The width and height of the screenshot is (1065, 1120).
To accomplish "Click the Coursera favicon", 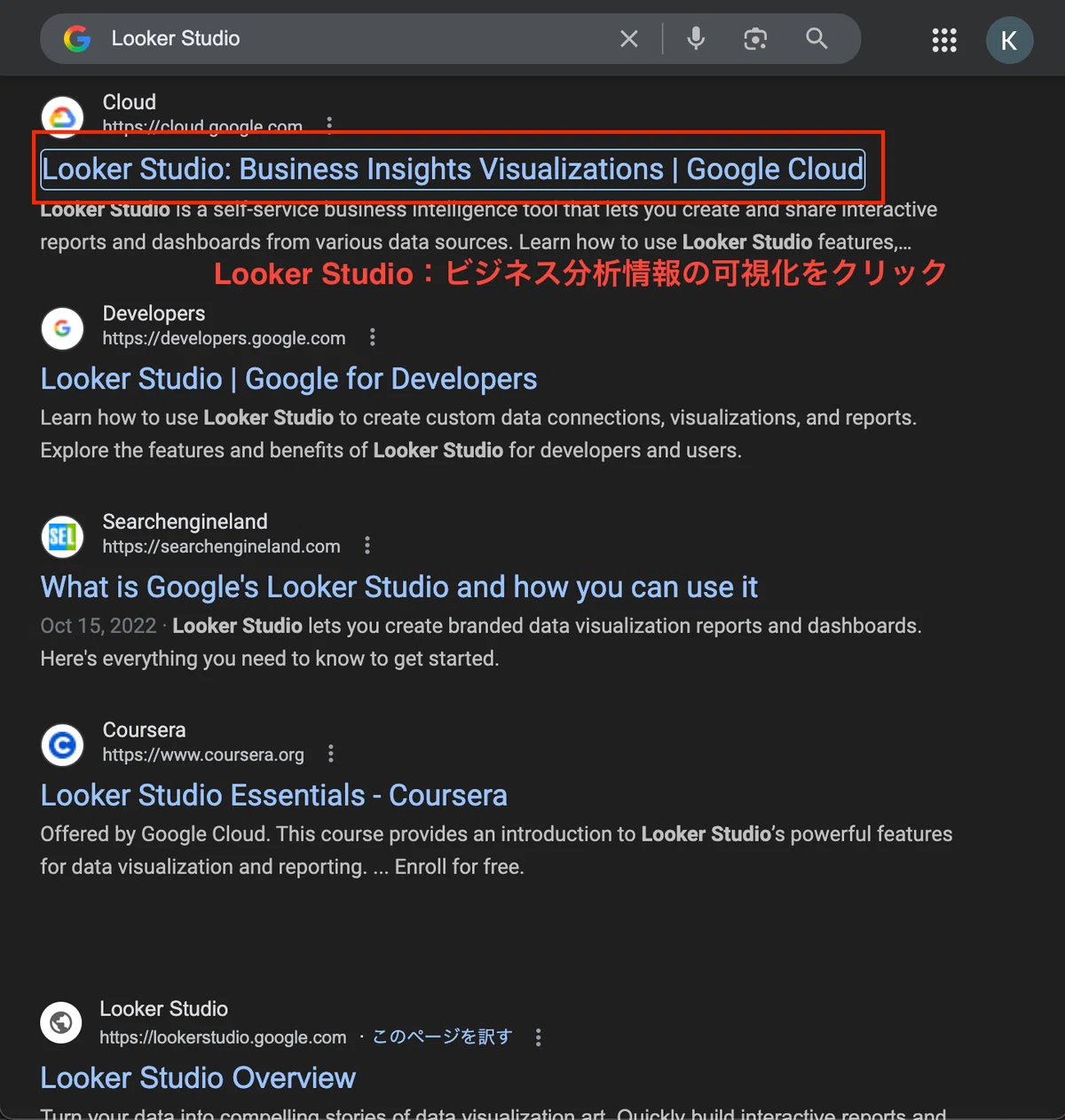I will click(x=62, y=745).
